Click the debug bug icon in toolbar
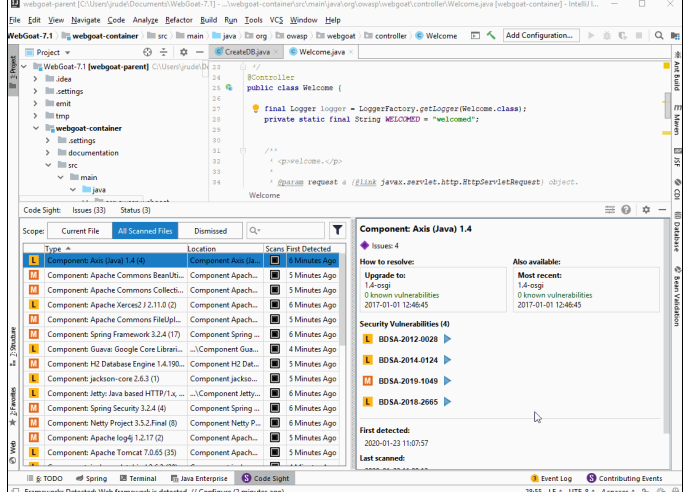Viewport: 695px width, 492px height. [x=607, y=35]
